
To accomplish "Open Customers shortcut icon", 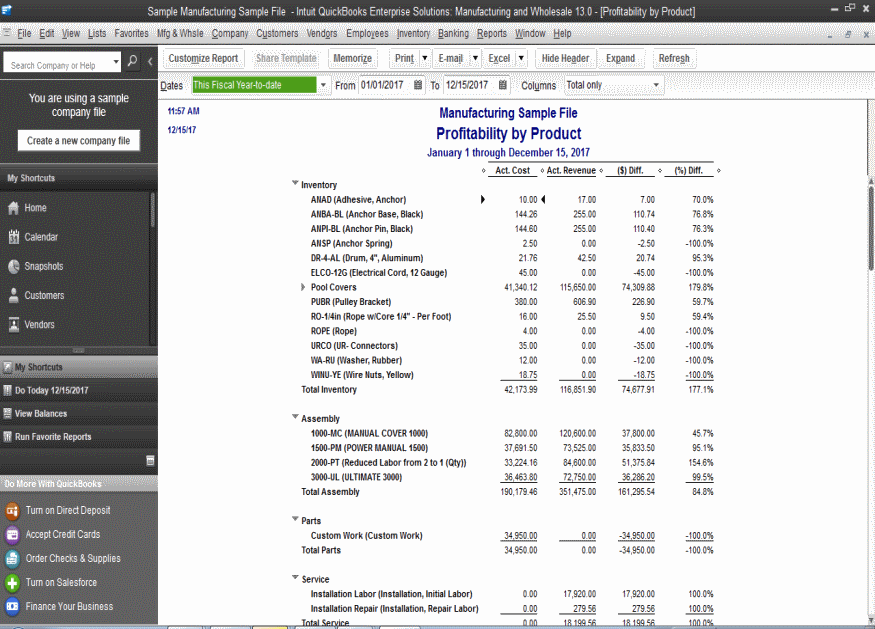I will pyautogui.click(x=14, y=295).
